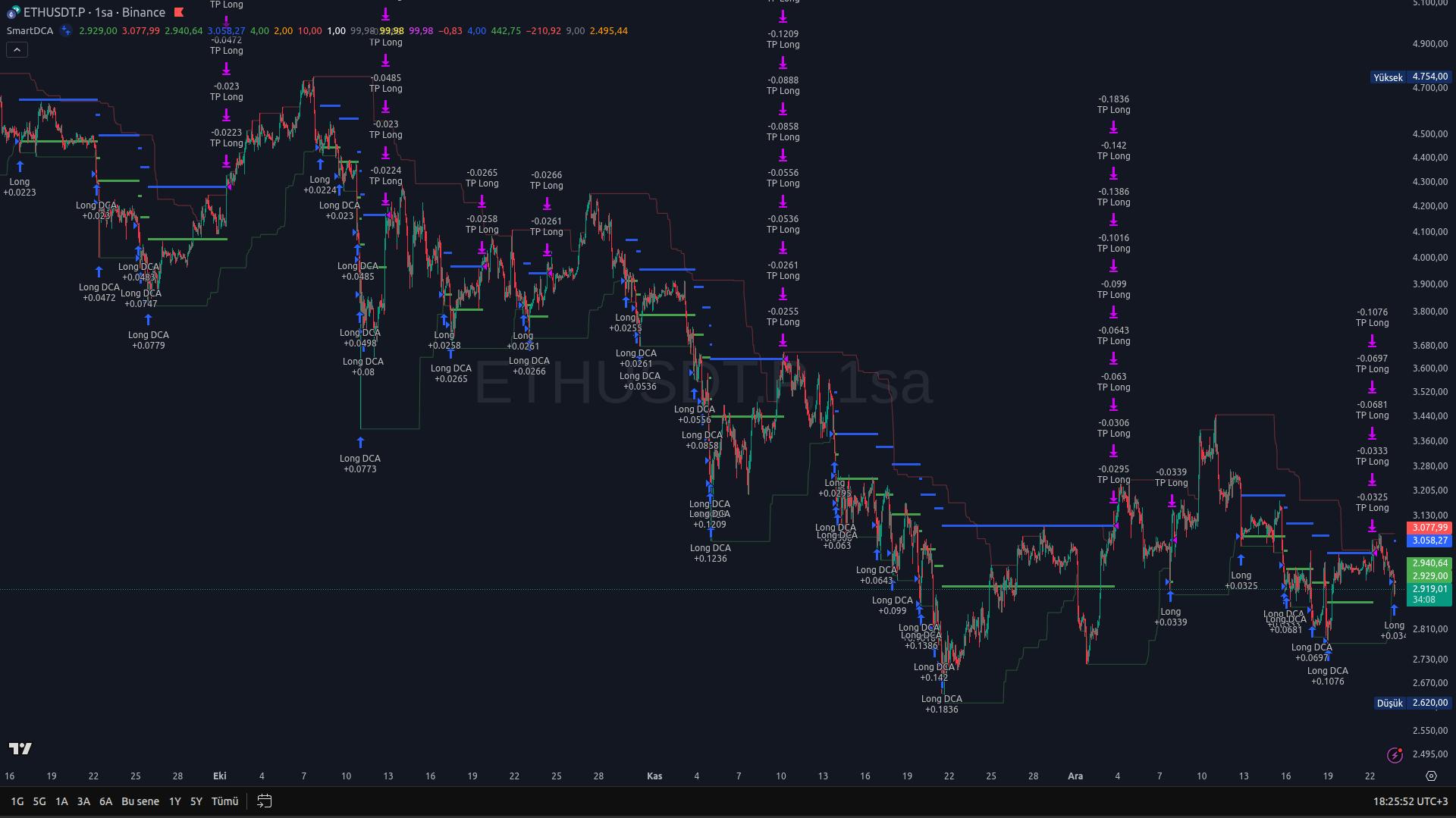Click the ETH symbol logo icon
Viewport: 1456px width, 818px height.
(x=13, y=12)
